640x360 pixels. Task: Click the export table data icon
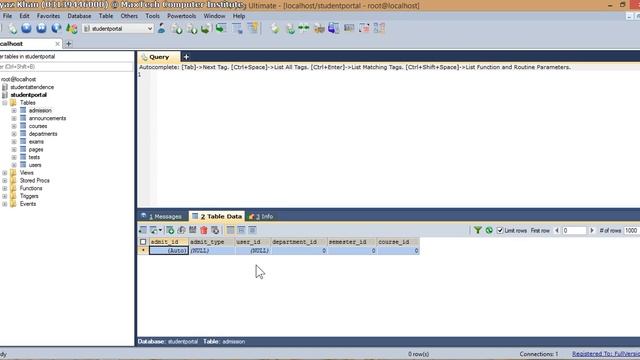click(142, 230)
